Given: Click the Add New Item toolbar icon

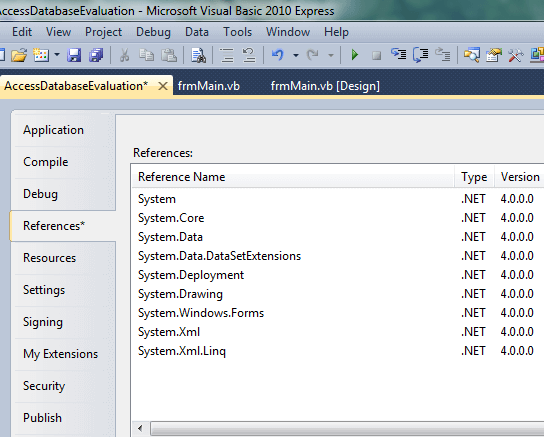Looking at the screenshot, I should [41, 55].
